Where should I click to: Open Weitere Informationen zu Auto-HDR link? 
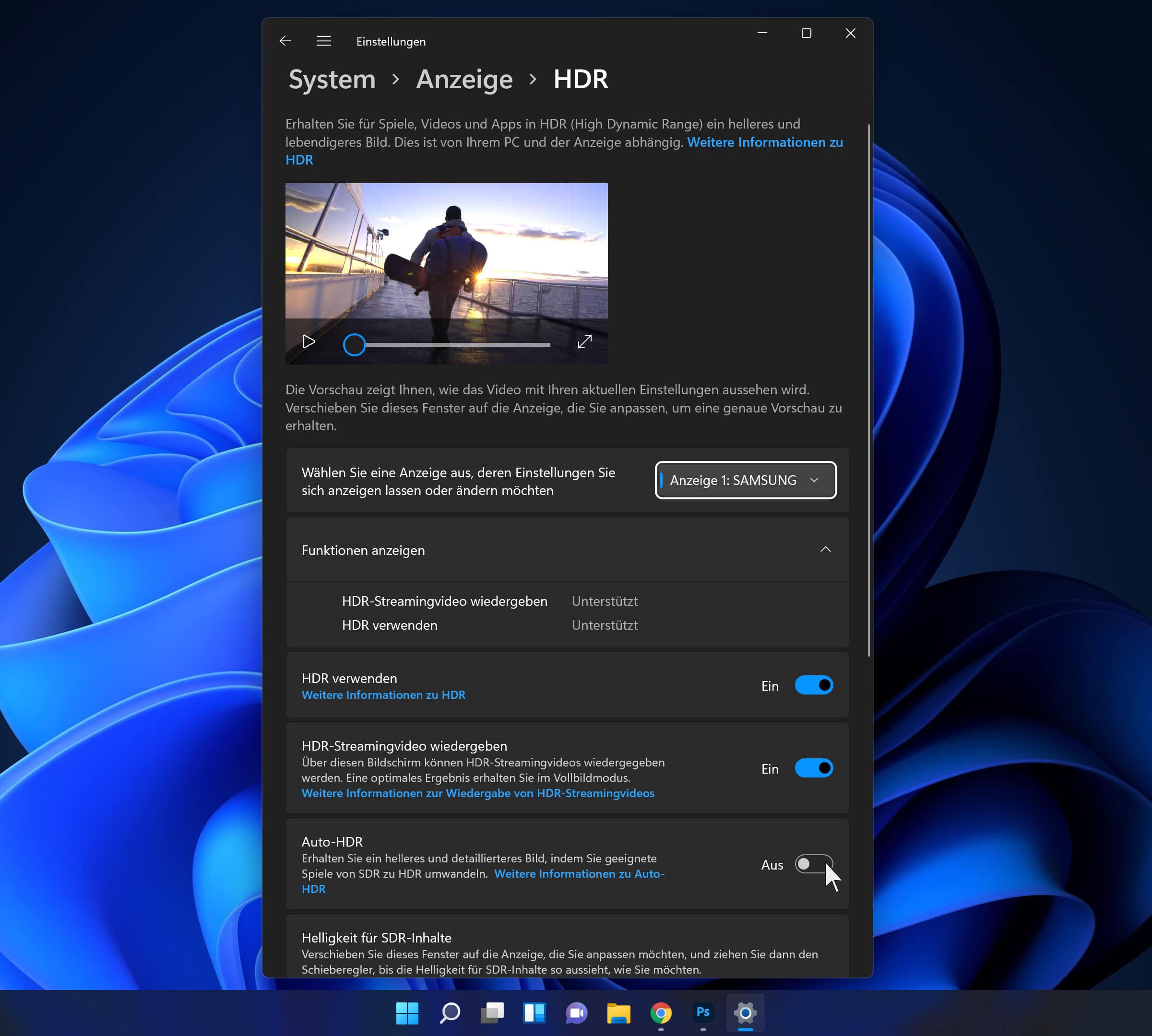pyautogui.click(x=579, y=874)
